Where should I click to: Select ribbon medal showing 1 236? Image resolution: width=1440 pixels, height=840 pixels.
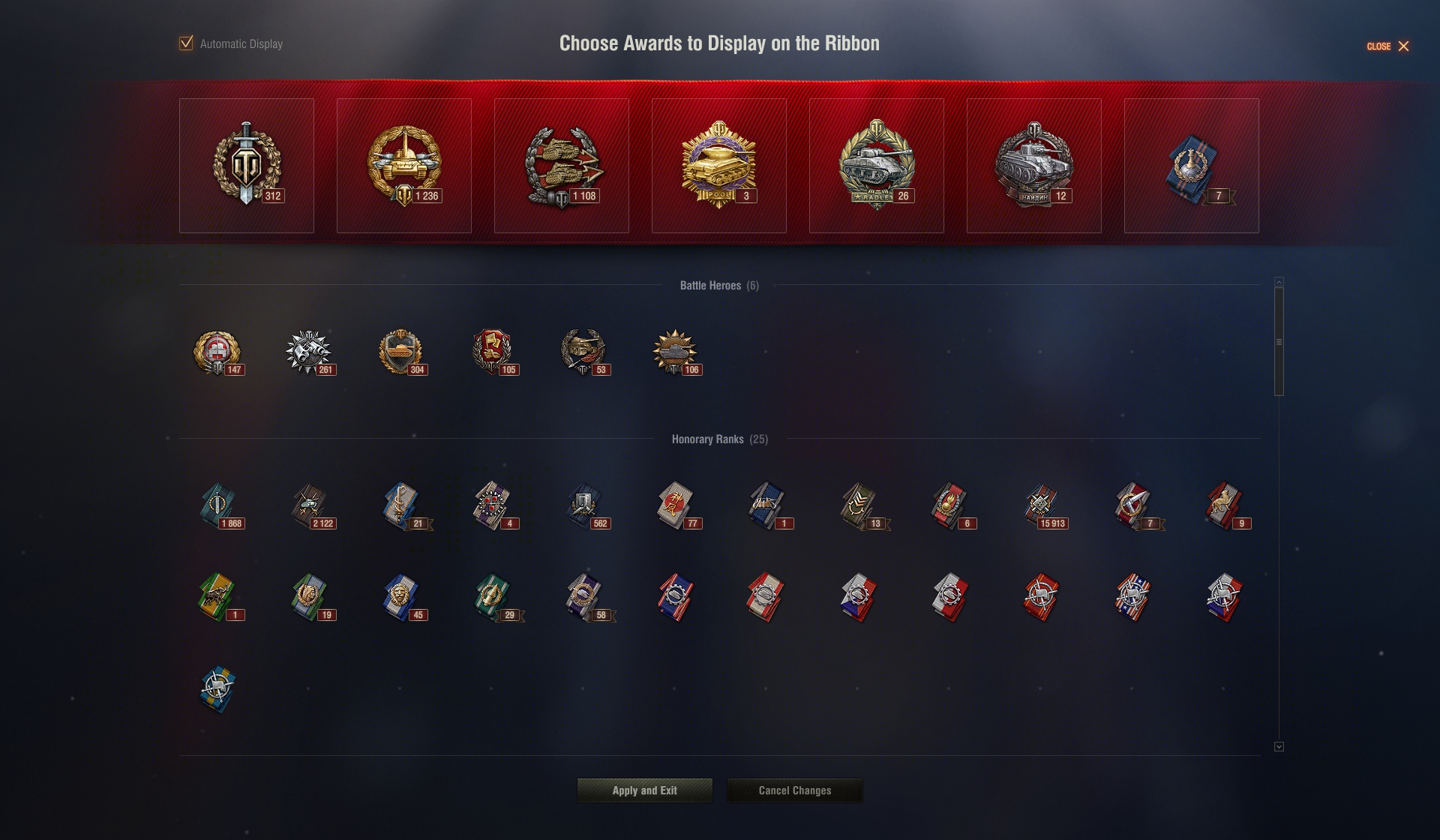coord(404,165)
